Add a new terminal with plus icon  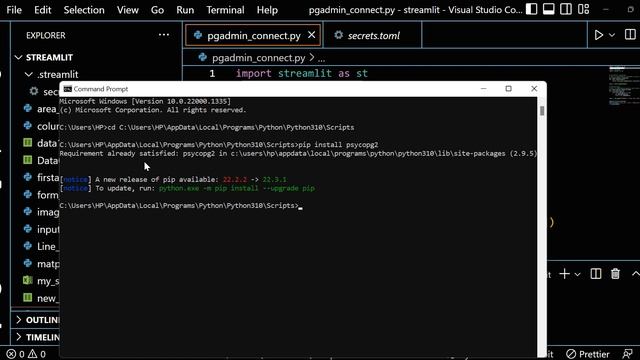(564, 274)
